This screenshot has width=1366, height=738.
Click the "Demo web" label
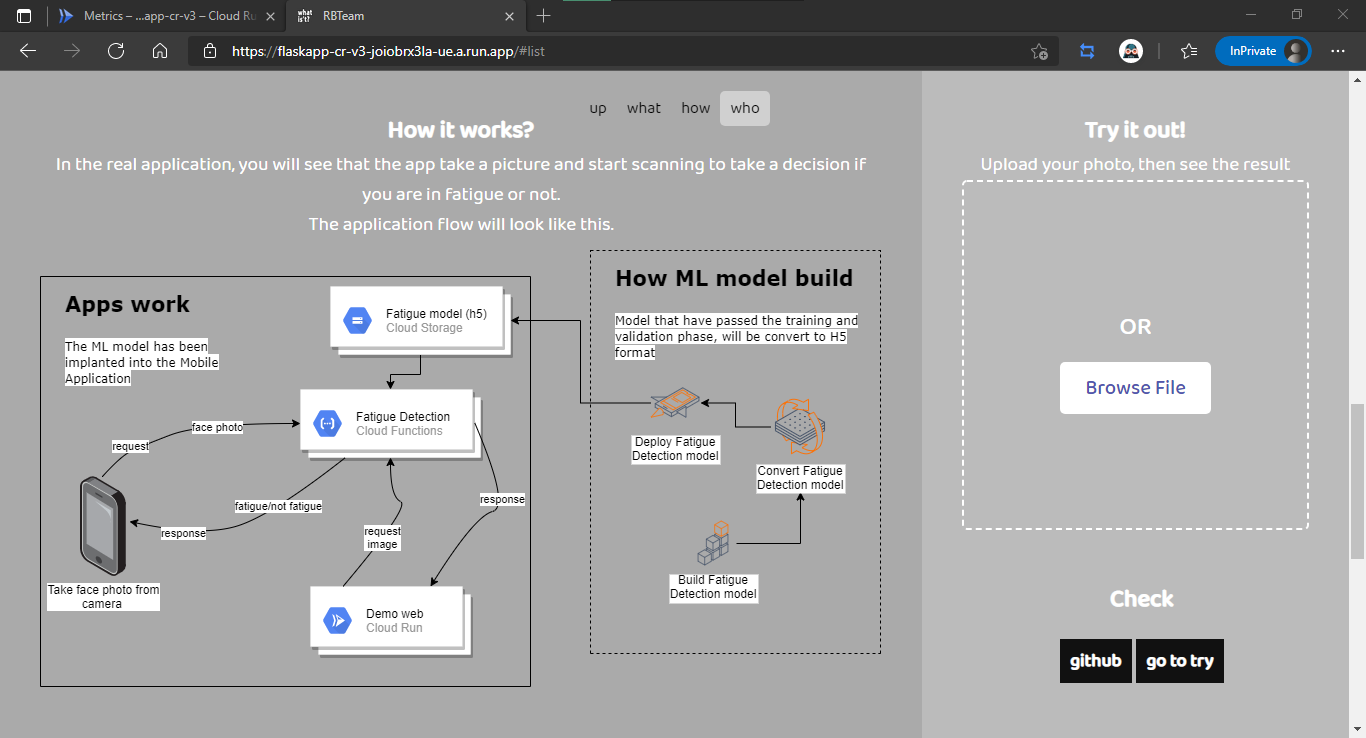click(x=395, y=614)
